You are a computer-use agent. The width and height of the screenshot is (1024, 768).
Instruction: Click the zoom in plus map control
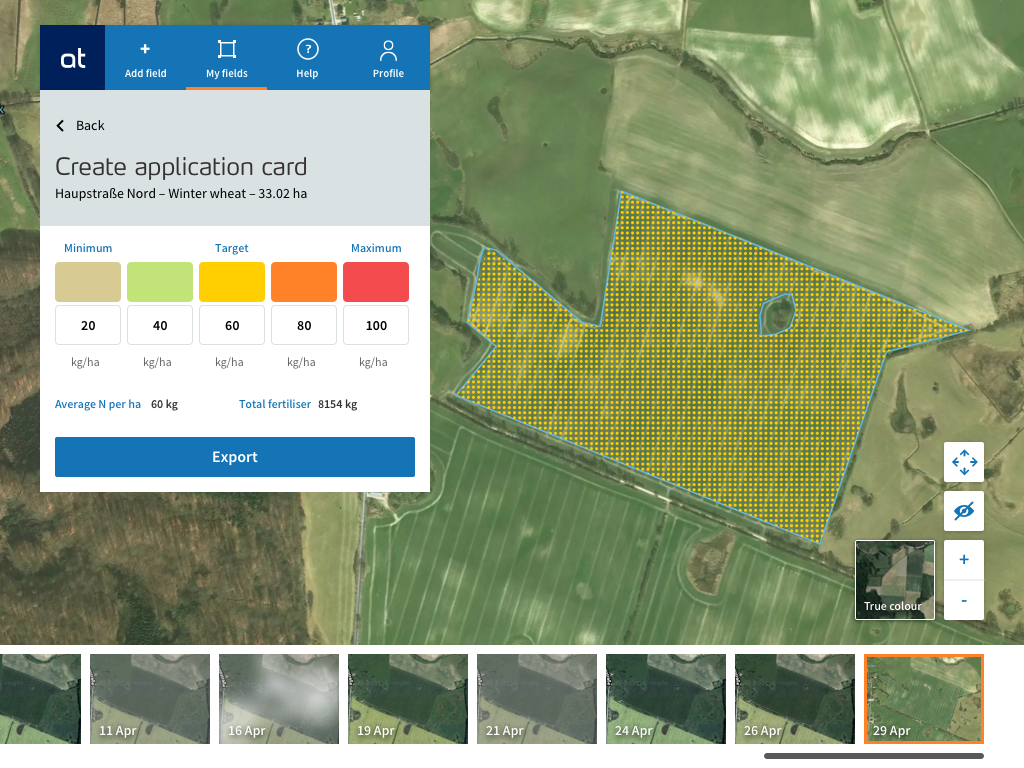point(963,559)
